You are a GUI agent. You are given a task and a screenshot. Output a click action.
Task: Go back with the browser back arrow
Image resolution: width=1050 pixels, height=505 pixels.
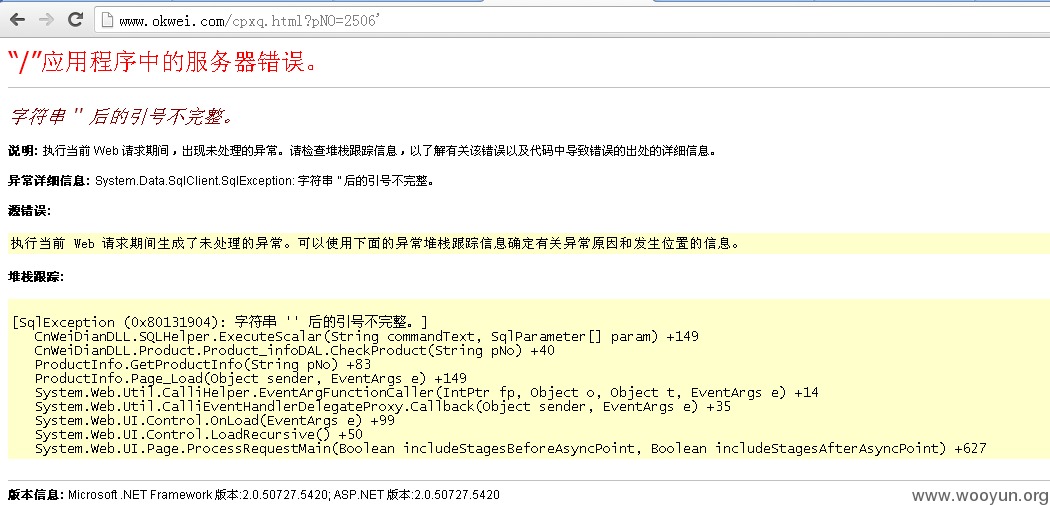click(x=17, y=20)
